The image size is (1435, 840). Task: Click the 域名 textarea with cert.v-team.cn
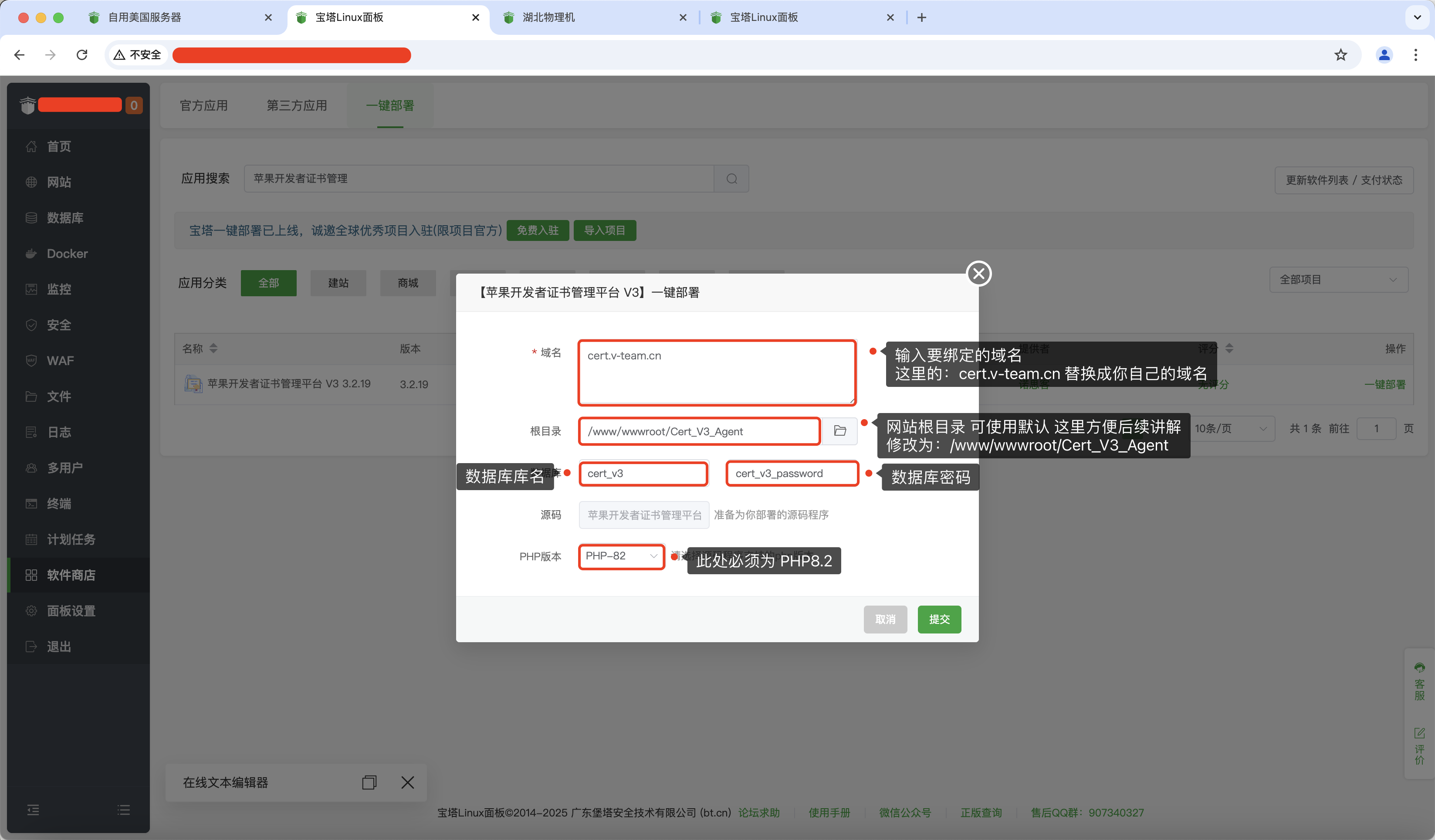point(717,373)
